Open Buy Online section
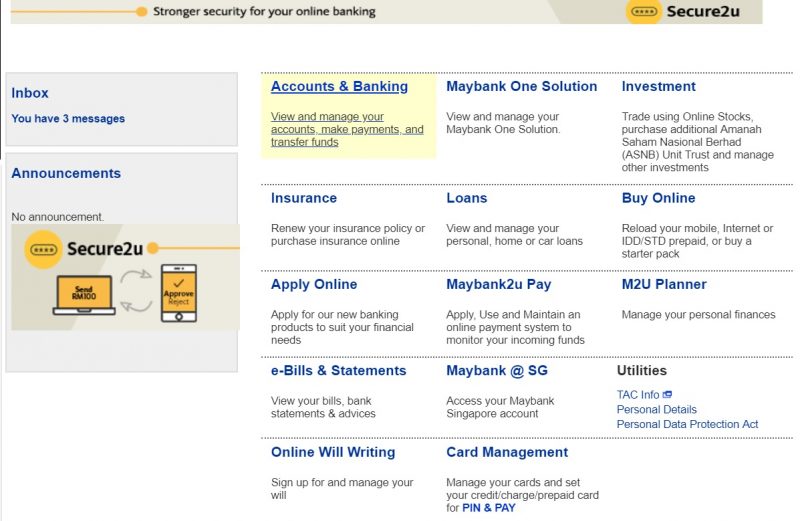This screenshot has height=521, width=800. pos(658,198)
